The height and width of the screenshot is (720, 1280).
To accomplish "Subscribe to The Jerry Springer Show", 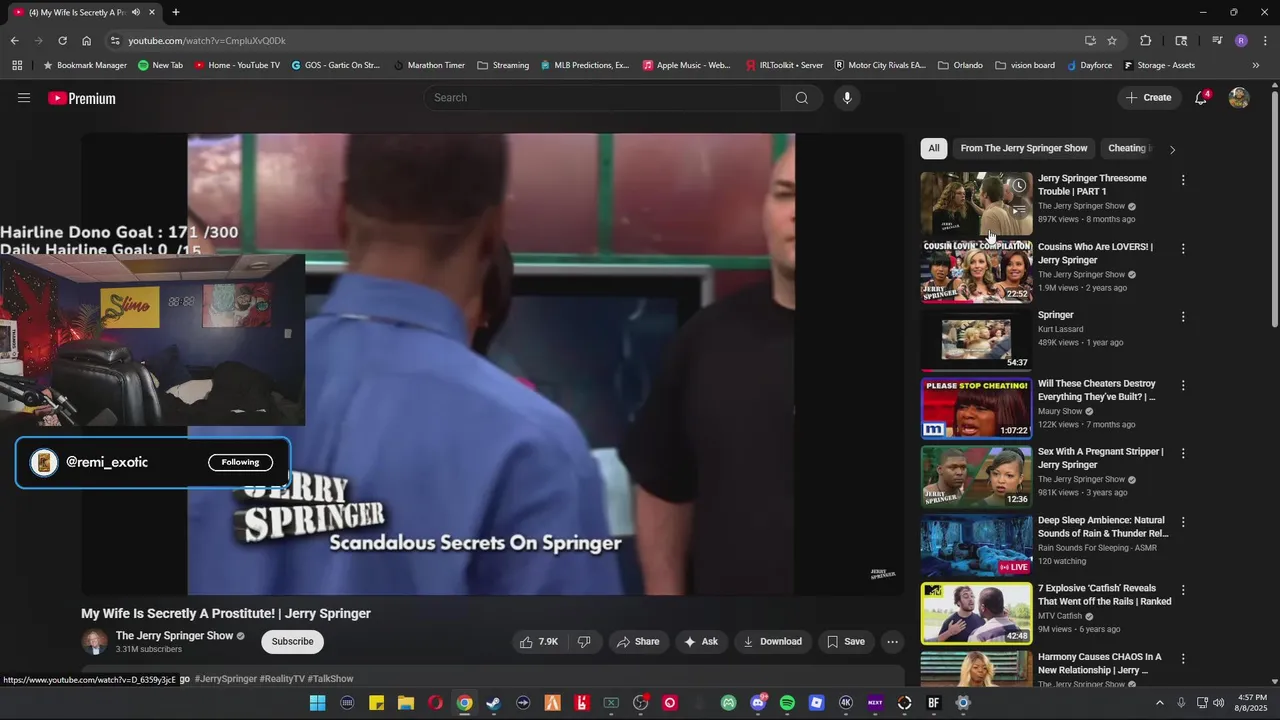I will coord(292,642).
